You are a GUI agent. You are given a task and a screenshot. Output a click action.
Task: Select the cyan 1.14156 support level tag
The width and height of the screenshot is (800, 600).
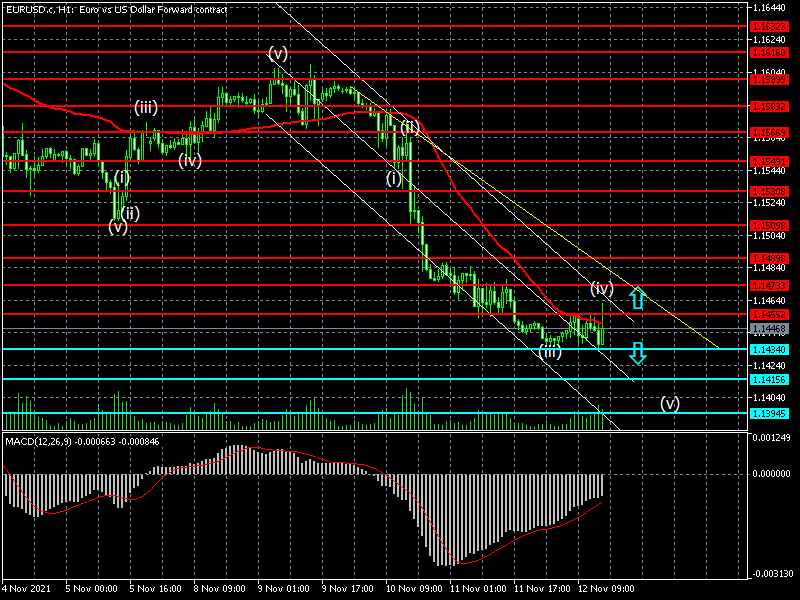point(770,380)
